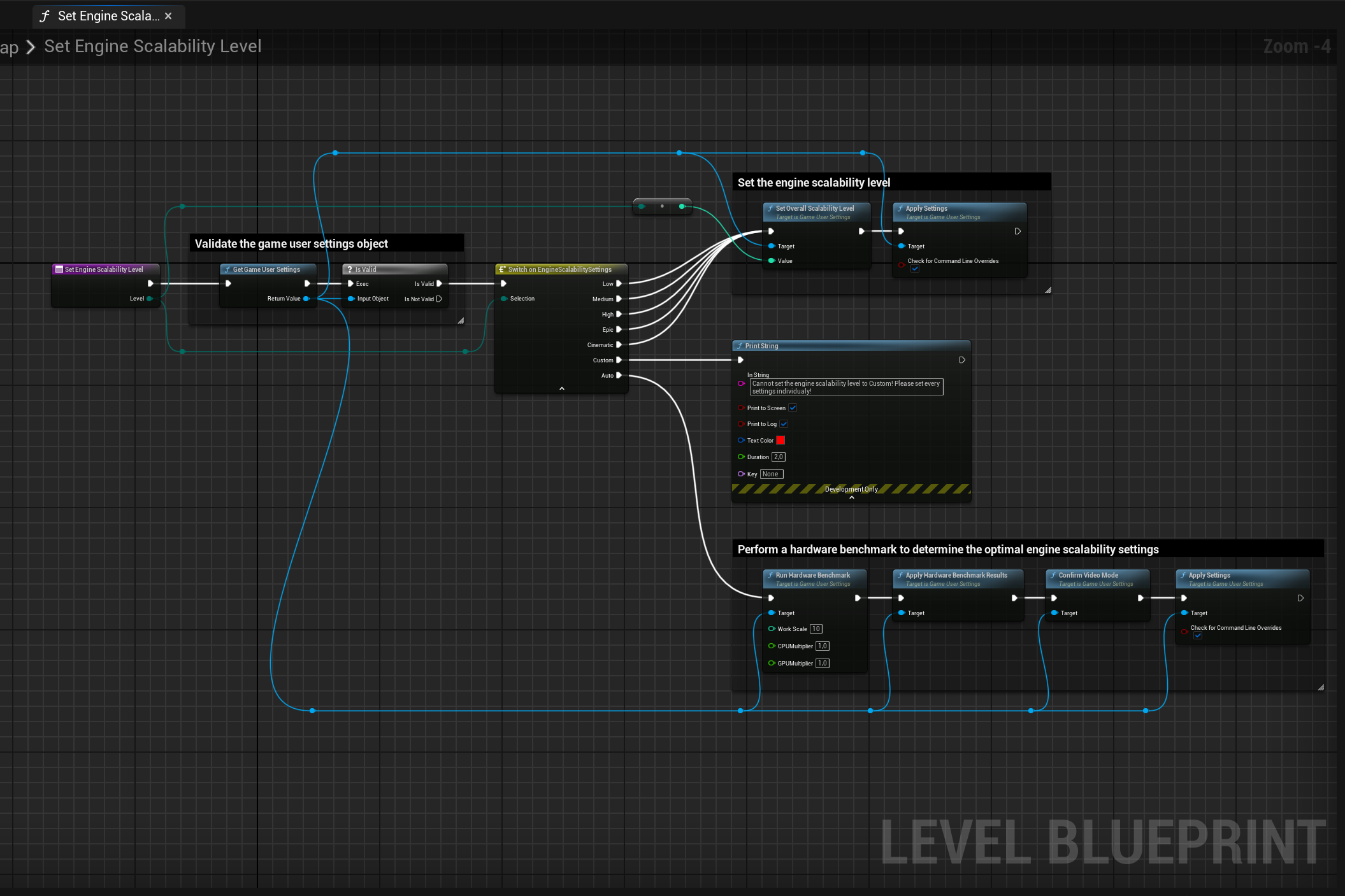This screenshot has width=1345, height=896.
Task: Click the hardware benchmark comment header
Action: (947, 549)
